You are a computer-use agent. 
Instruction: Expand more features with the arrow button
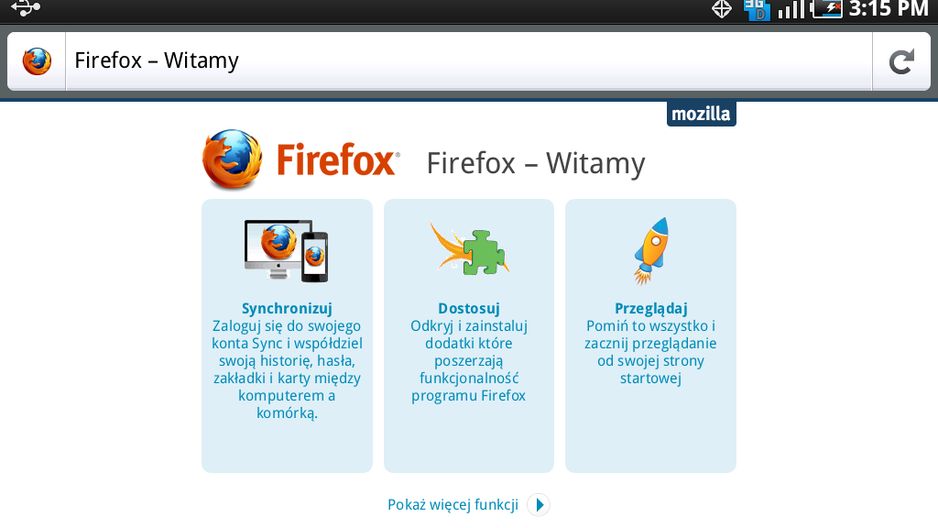[x=538, y=505]
